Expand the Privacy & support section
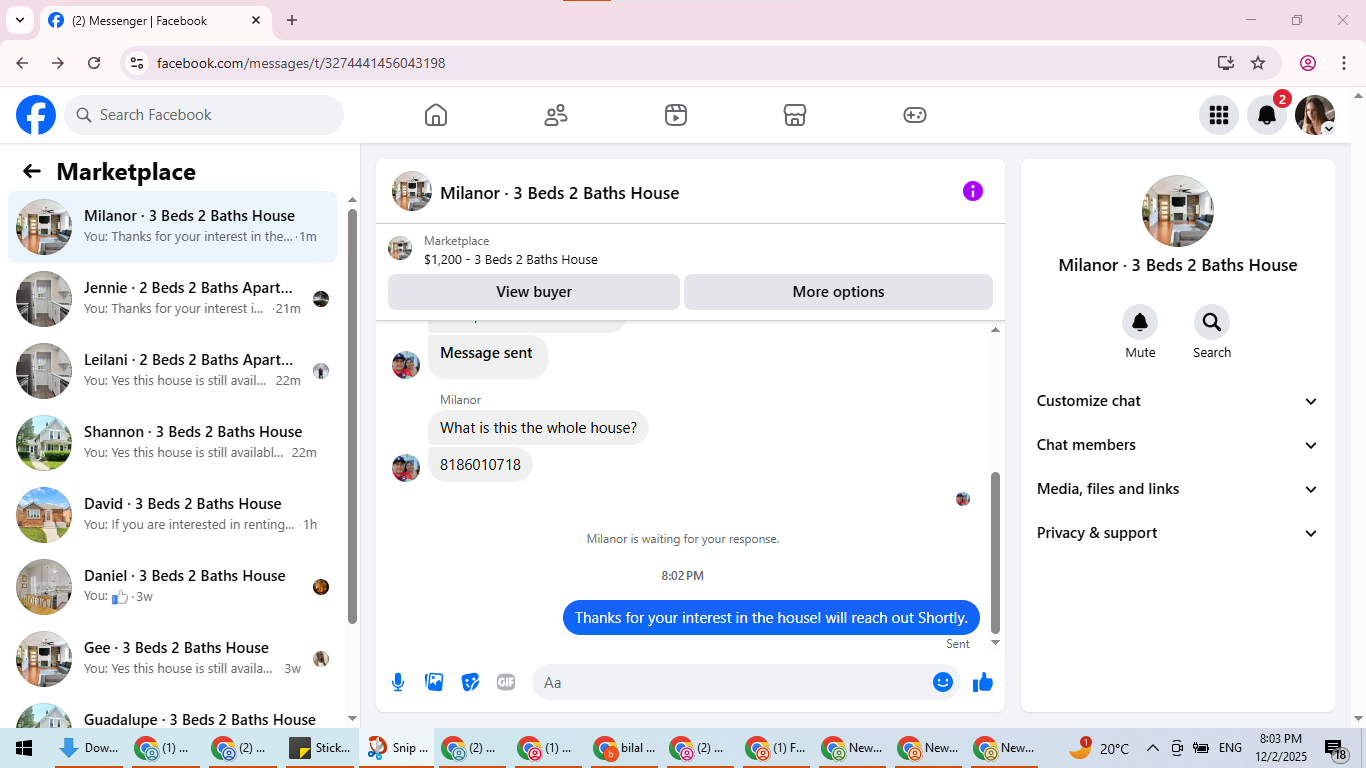 pos(1178,533)
